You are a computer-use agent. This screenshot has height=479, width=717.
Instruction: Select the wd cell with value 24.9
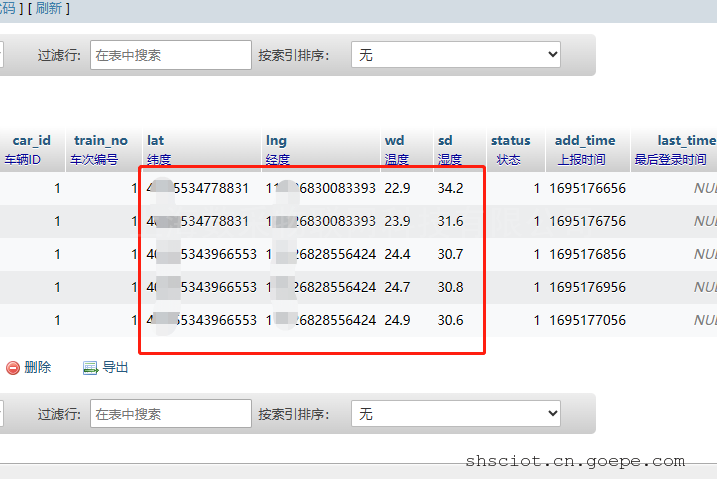398,320
